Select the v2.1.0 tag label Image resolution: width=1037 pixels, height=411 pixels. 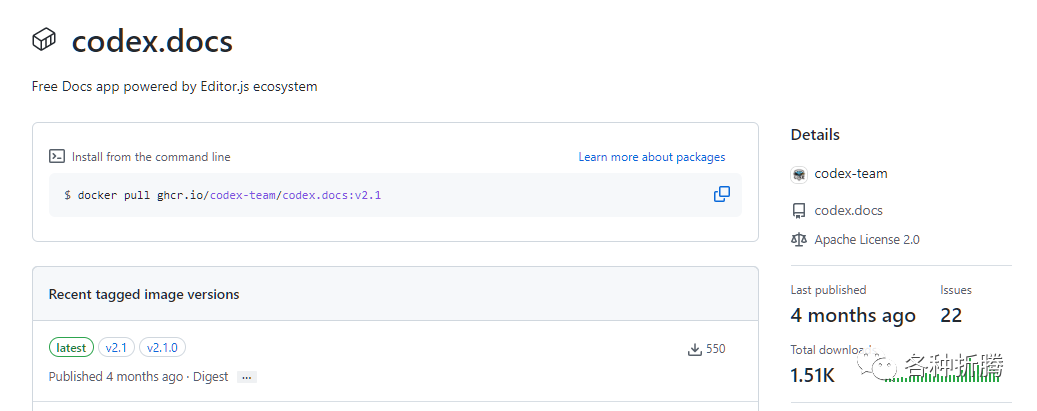tap(162, 347)
